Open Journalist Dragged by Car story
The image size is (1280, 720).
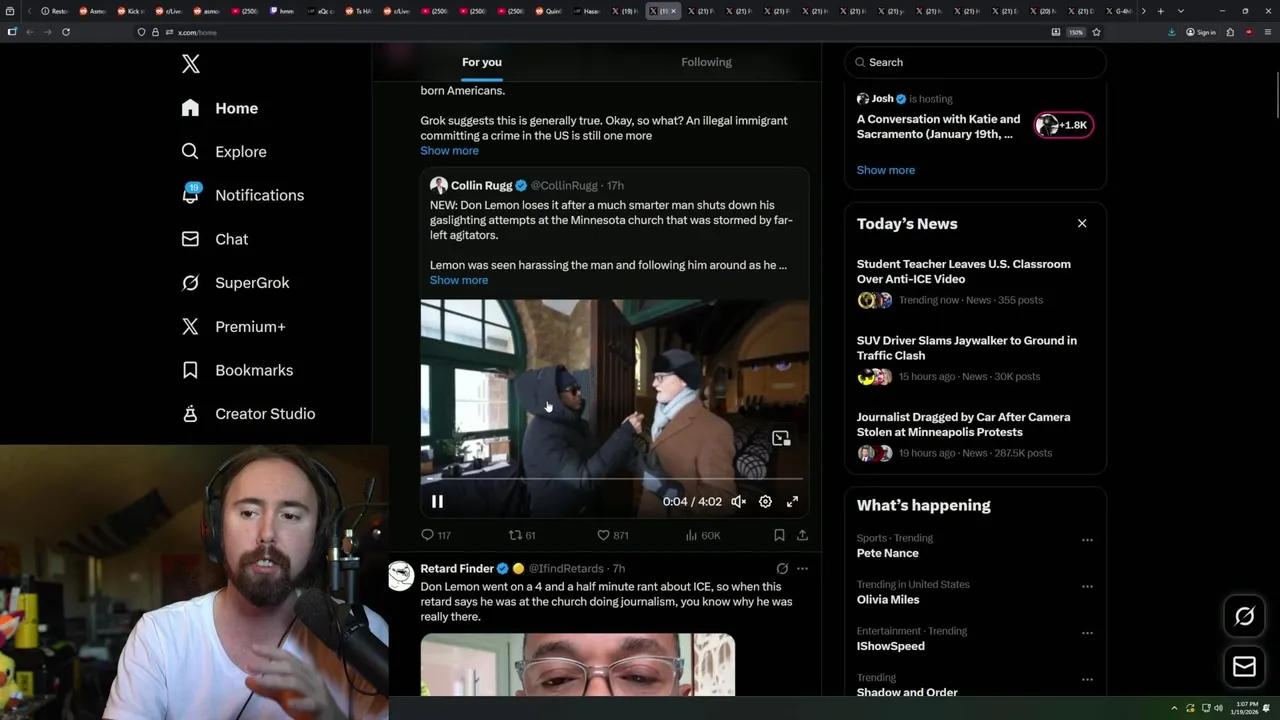pyautogui.click(x=963, y=425)
